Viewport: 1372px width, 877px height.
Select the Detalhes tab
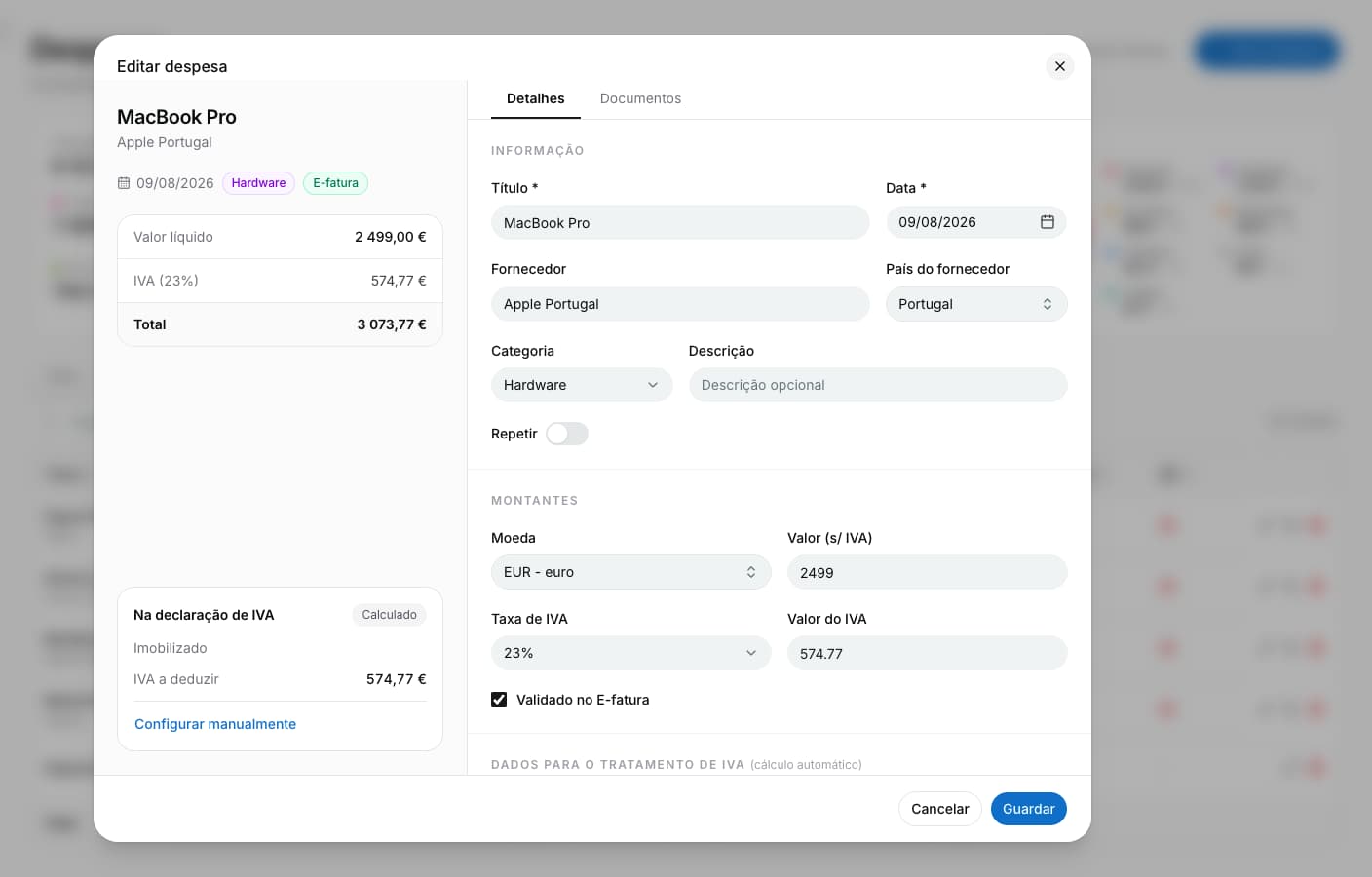point(535,98)
